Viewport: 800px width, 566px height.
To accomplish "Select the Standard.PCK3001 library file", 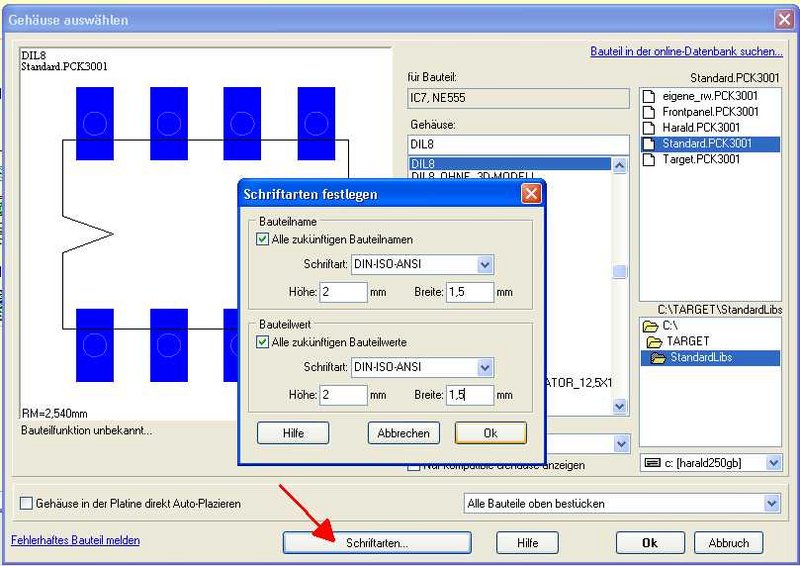I will point(706,143).
